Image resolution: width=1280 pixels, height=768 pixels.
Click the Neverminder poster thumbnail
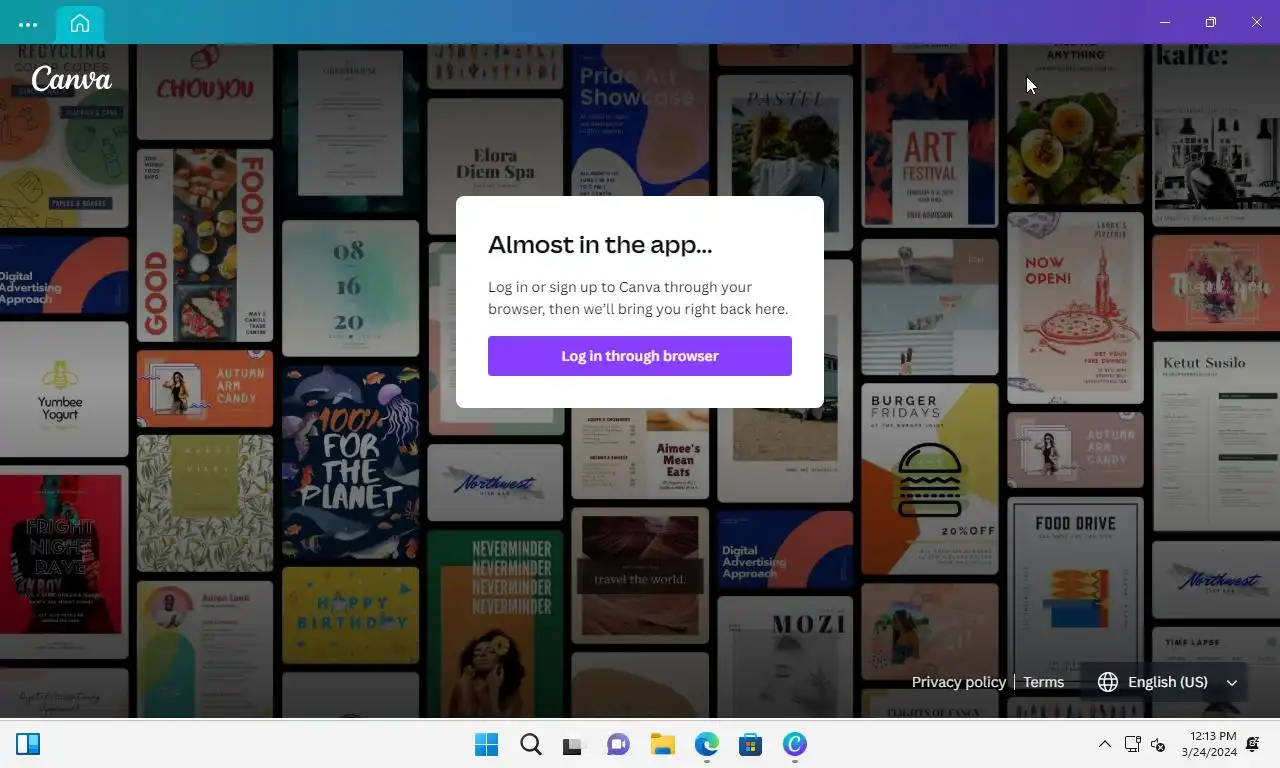[x=495, y=624]
